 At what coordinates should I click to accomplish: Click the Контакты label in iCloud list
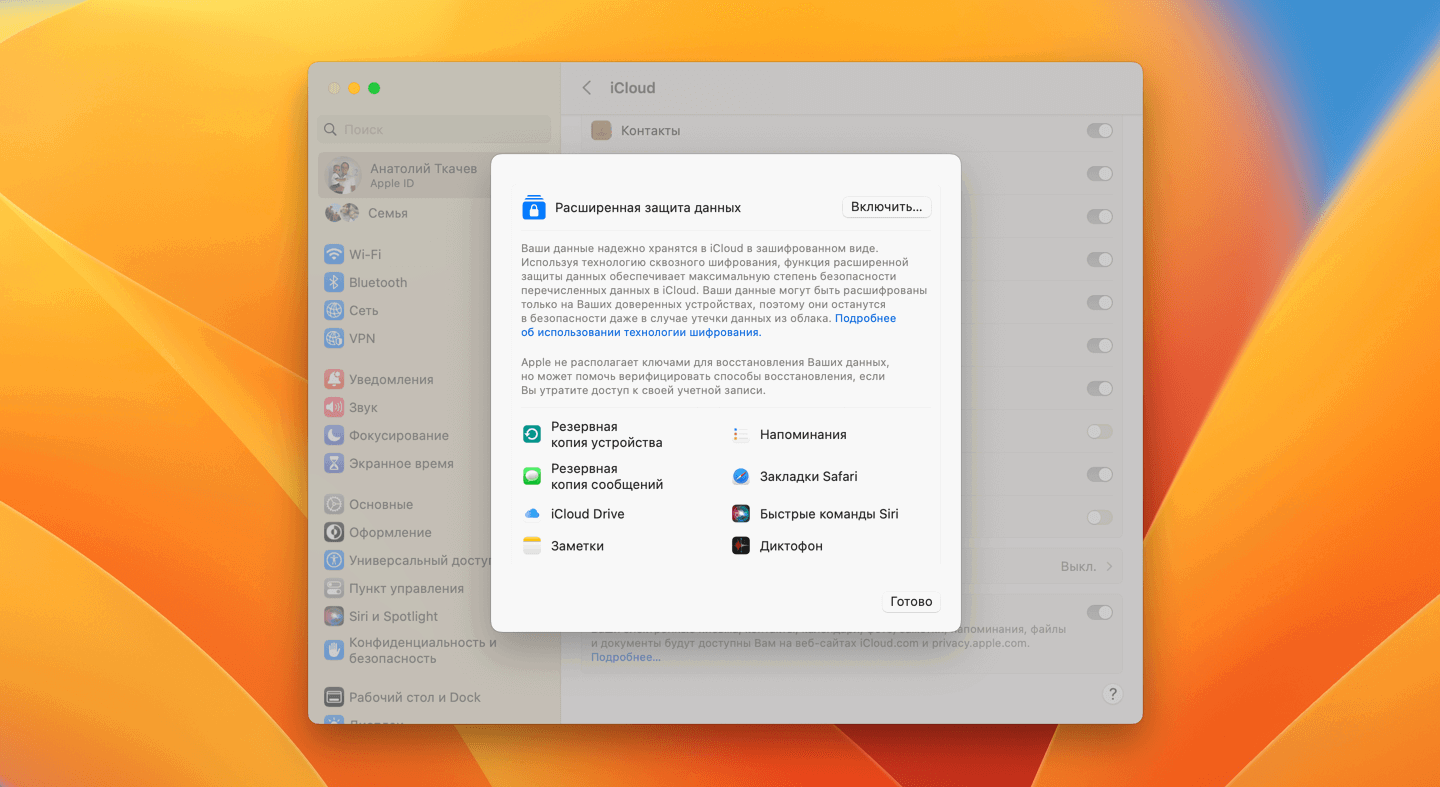(x=651, y=131)
